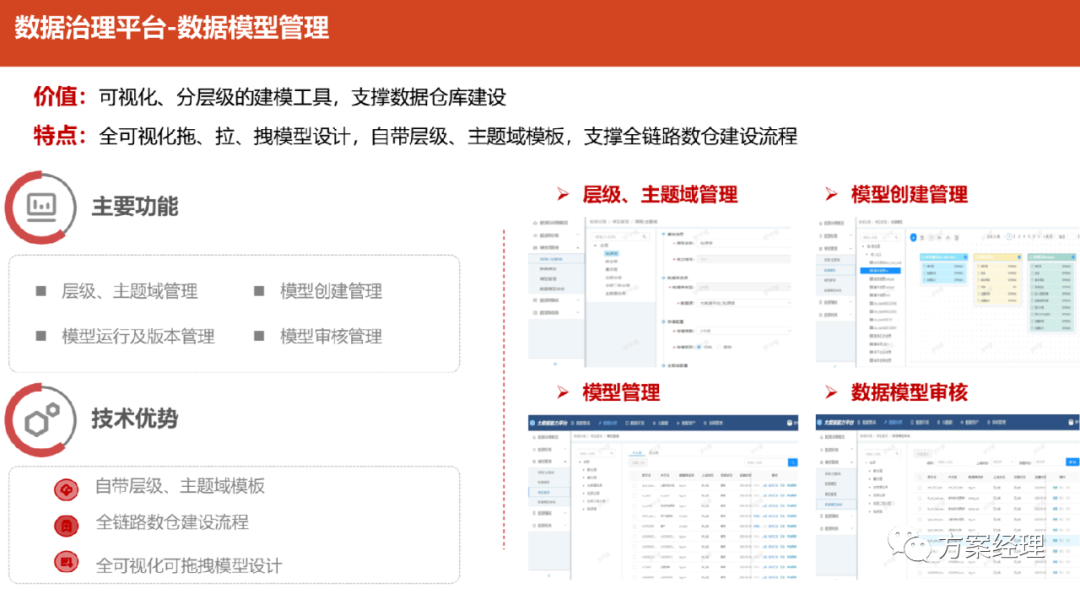Image resolution: width=1080 pixels, height=594 pixels.
Task: Click the magnifier icon in the model tree search box
Action: coord(644,237)
